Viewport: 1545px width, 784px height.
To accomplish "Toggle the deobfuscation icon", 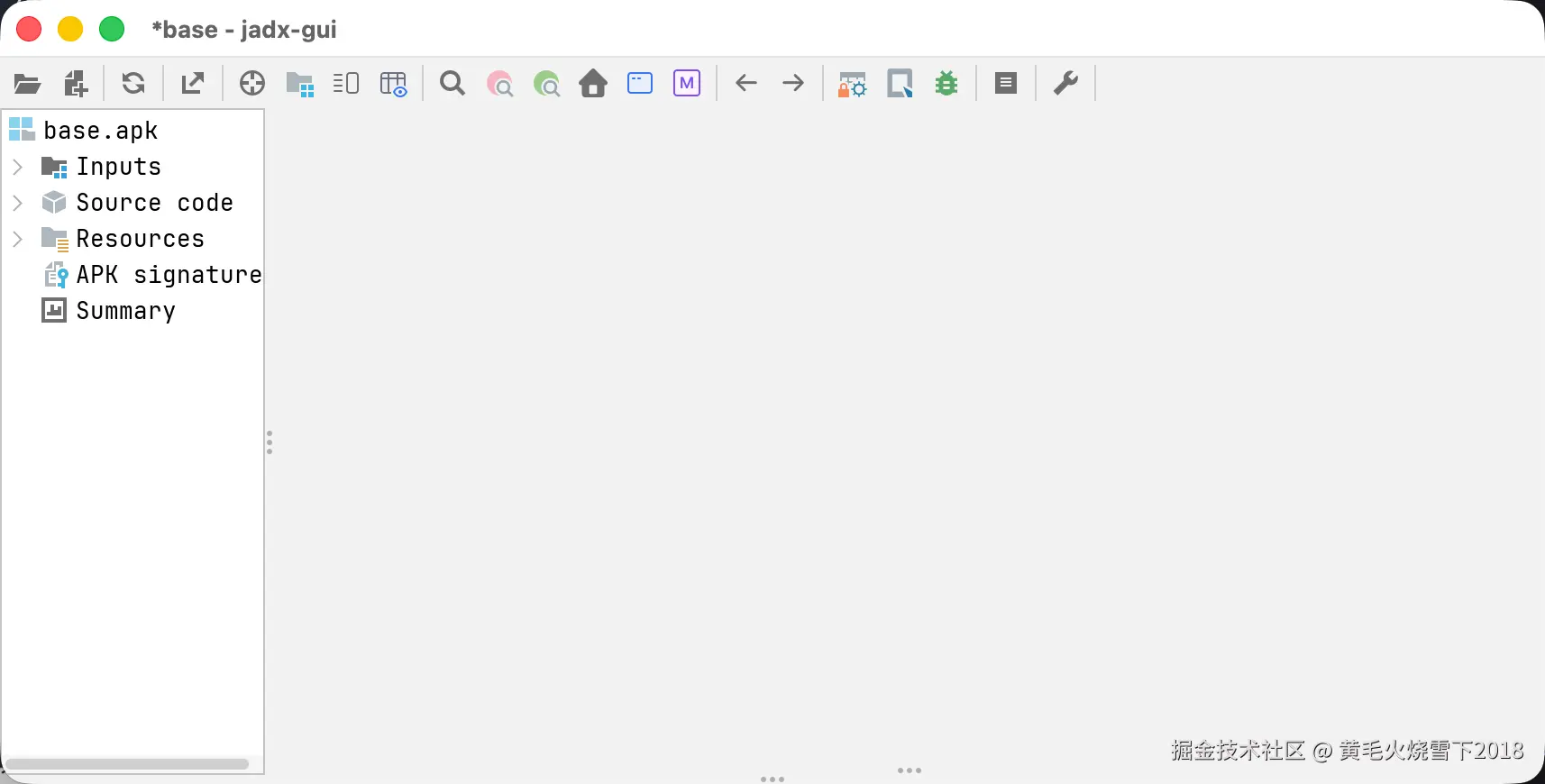I will 852,84.
